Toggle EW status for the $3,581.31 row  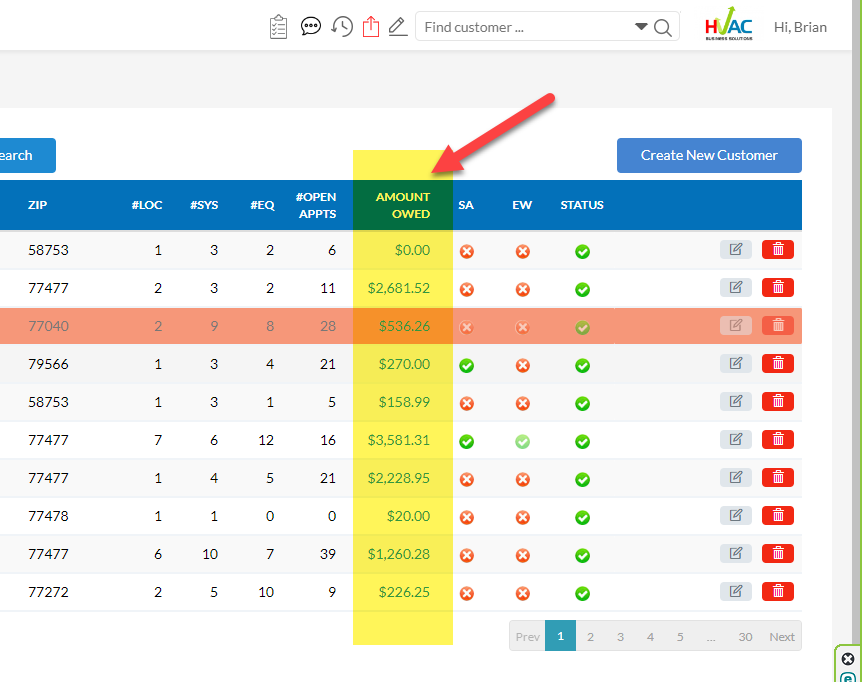522,441
